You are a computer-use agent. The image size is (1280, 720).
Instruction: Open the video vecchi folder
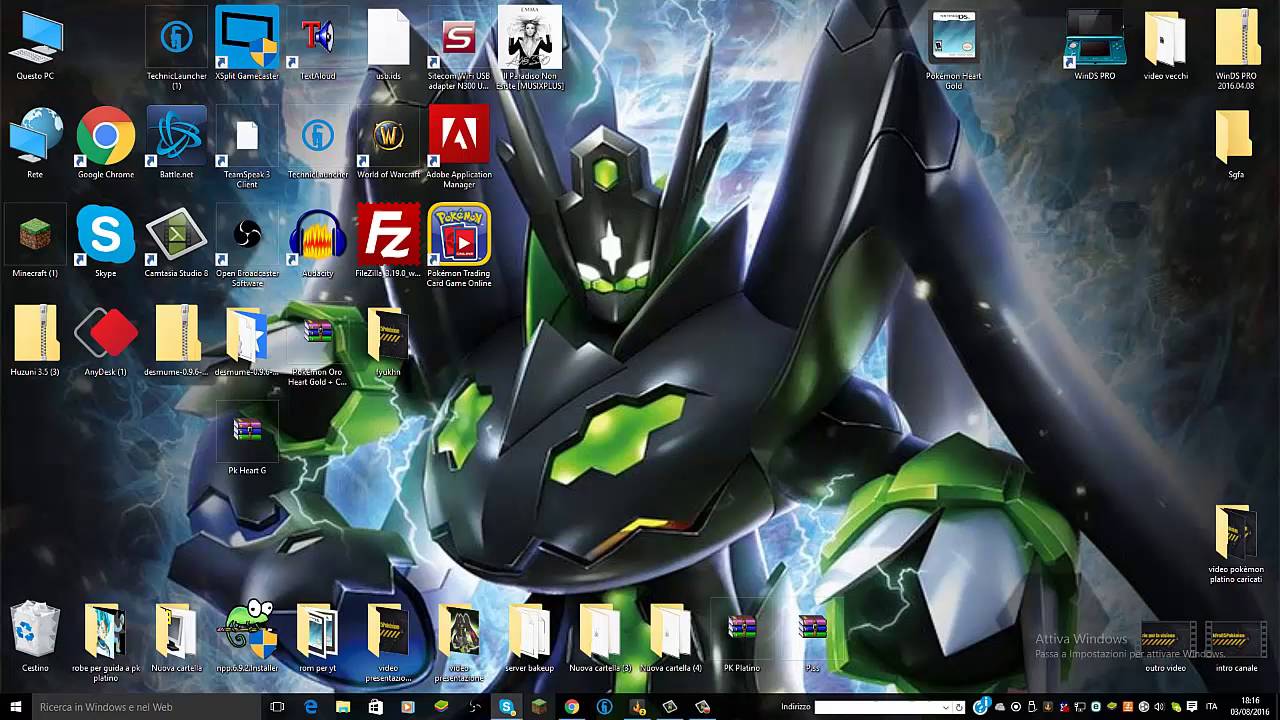[x=1165, y=44]
